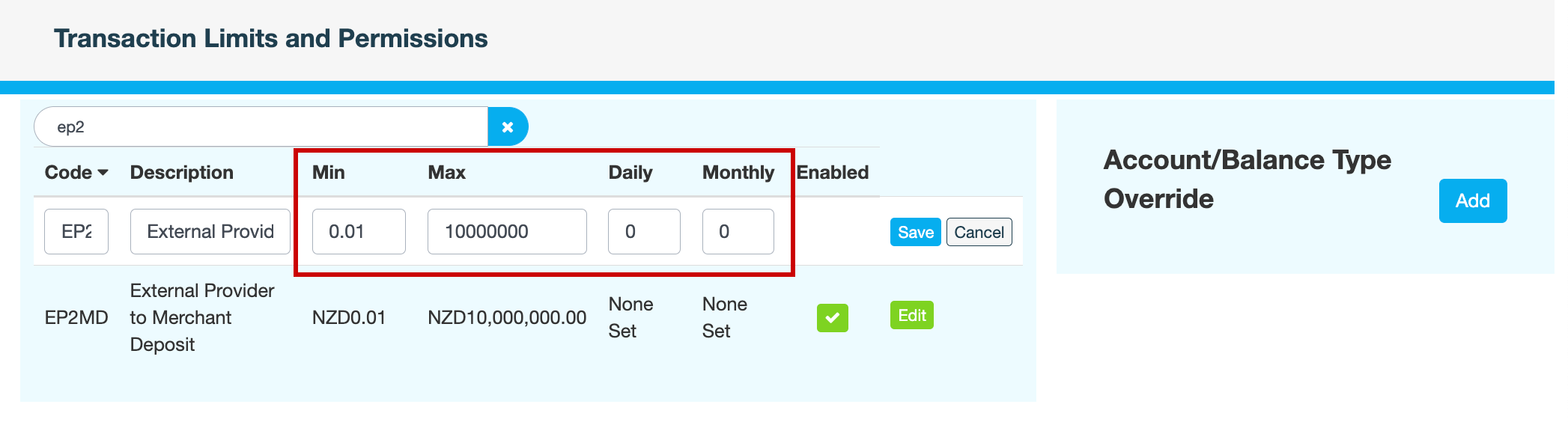This screenshot has height=422, width=1568.
Task: Click the Min column header
Action: coord(328,173)
